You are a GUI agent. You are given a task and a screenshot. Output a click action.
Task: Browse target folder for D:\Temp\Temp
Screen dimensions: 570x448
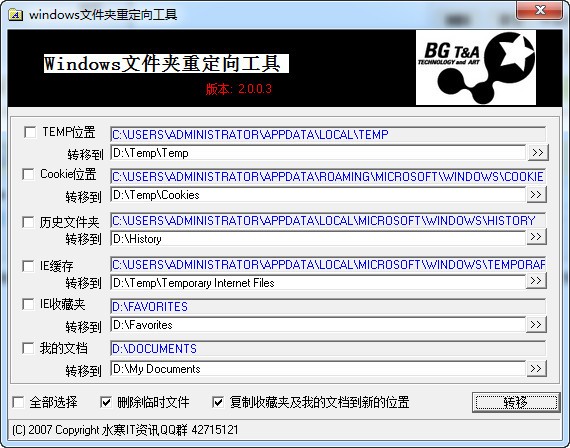point(538,152)
